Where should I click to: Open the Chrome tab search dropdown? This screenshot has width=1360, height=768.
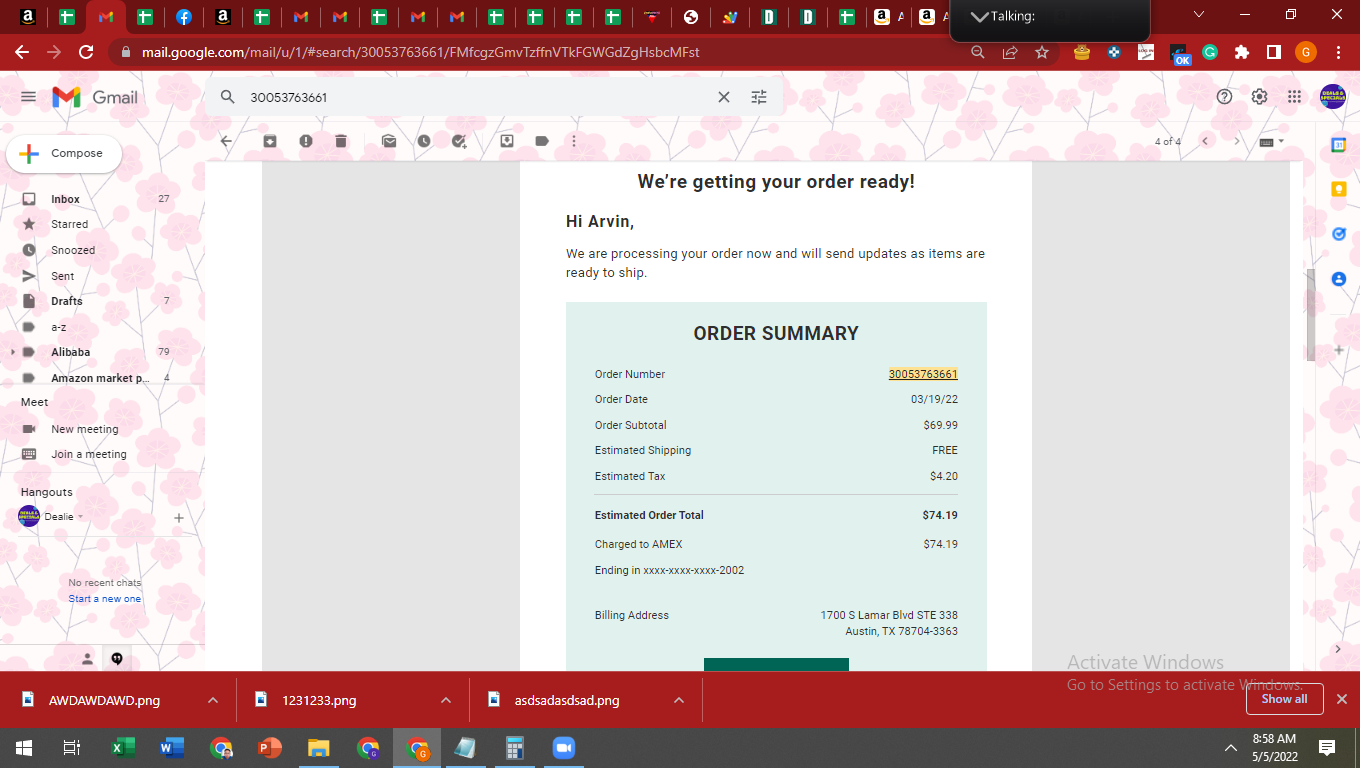coord(1200,15)
